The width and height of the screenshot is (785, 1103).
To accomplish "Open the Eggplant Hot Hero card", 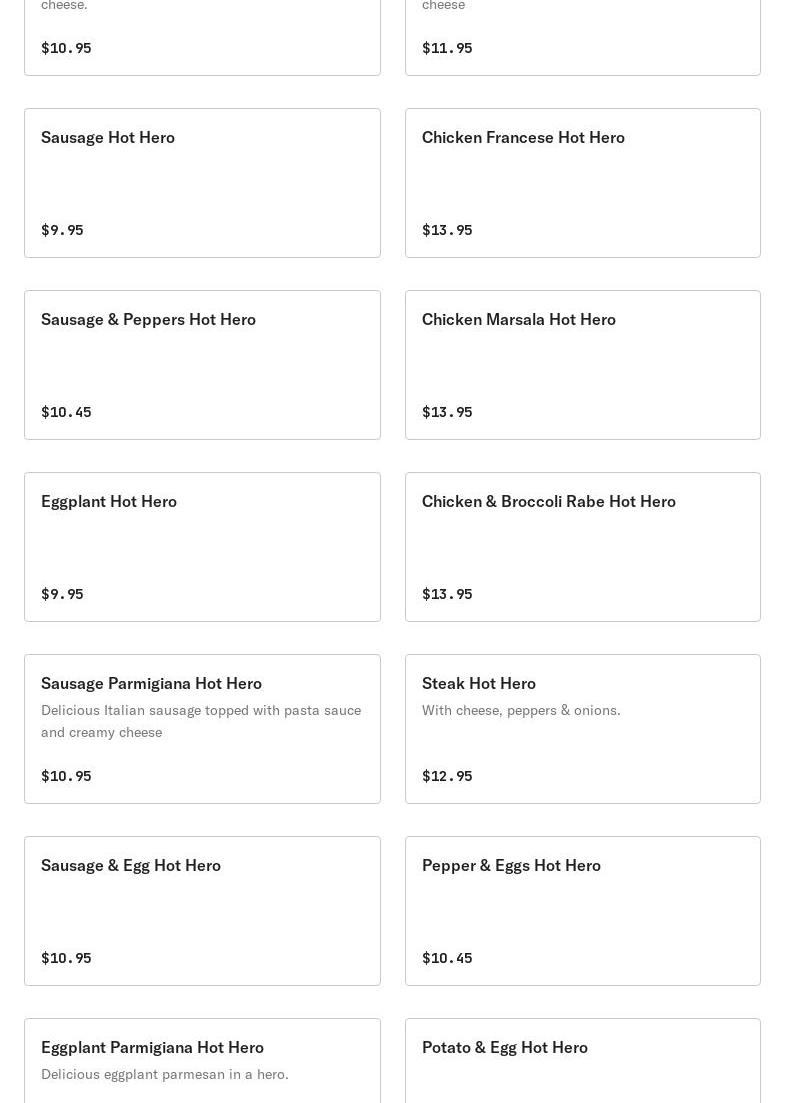I will (x=202, y=547).
